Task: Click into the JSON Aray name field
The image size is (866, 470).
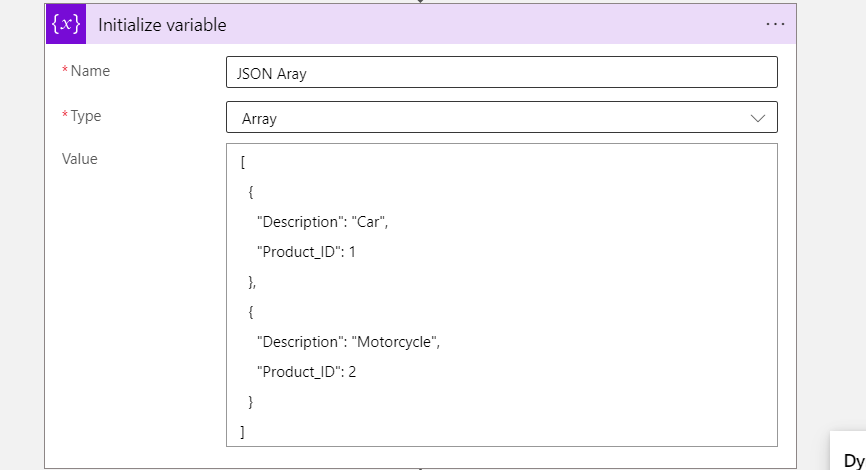Action: [x=501, y=72]
